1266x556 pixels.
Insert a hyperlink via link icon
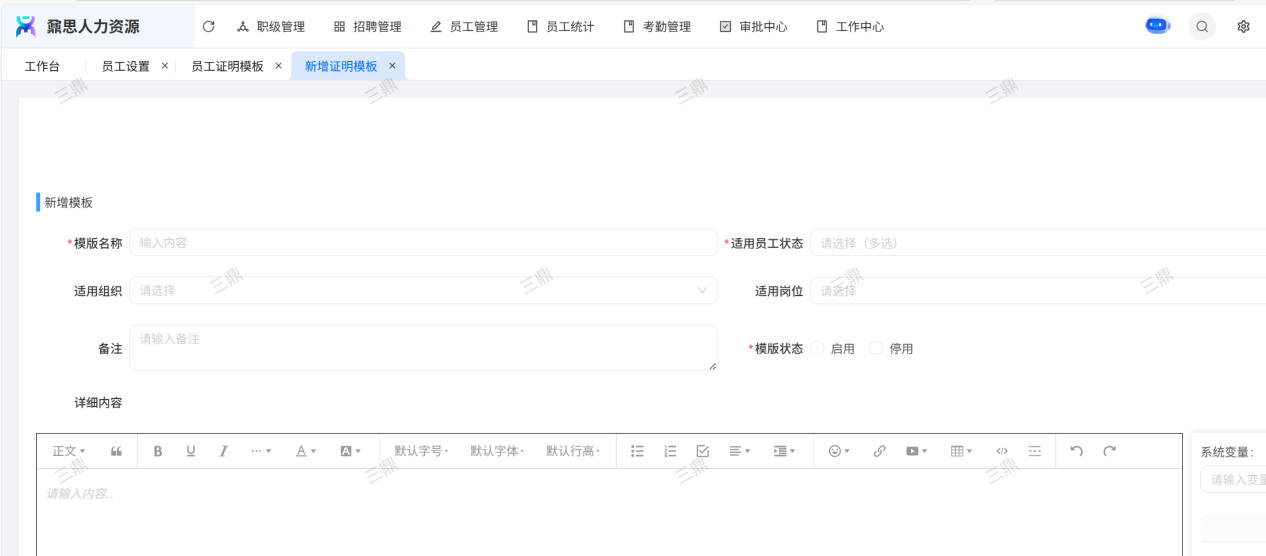click(x=880, y=451)
